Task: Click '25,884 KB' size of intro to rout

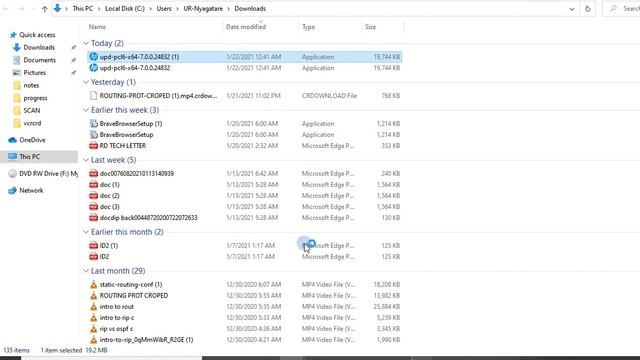Action: tap(387, 307)
